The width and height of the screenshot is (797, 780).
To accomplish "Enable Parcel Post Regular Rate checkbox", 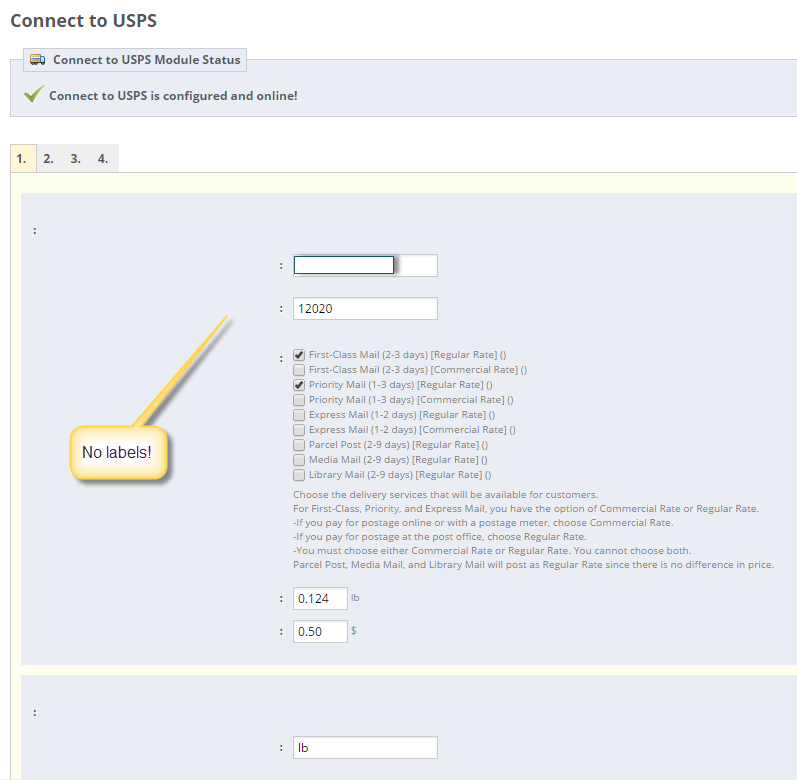I will point(299,445).
